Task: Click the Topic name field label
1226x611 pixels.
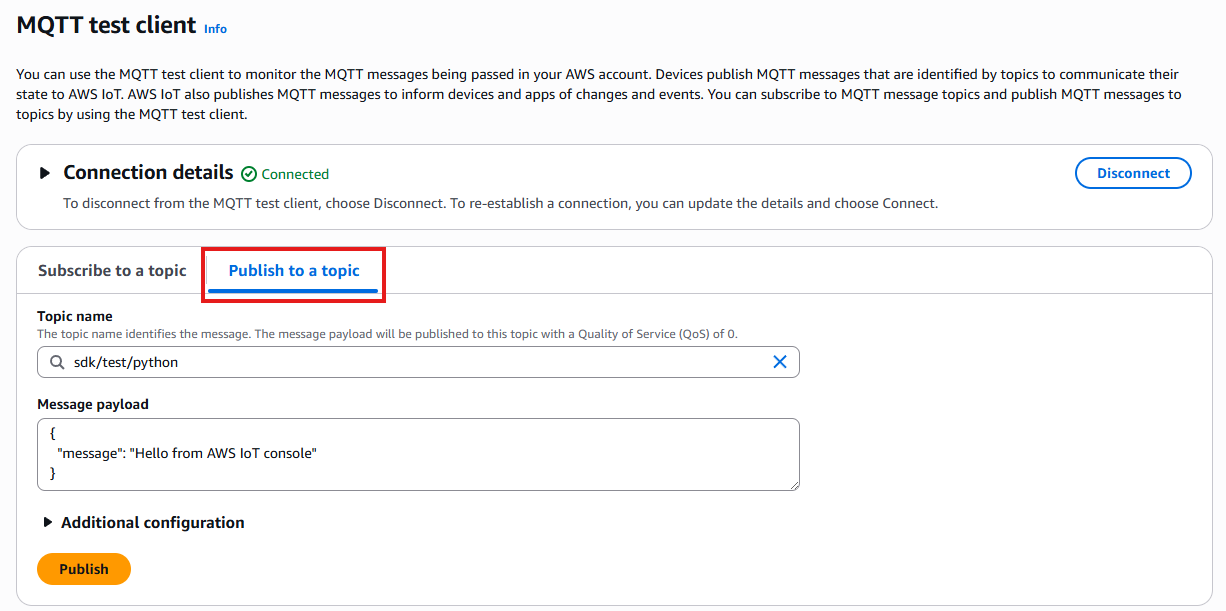Action: 75,317
